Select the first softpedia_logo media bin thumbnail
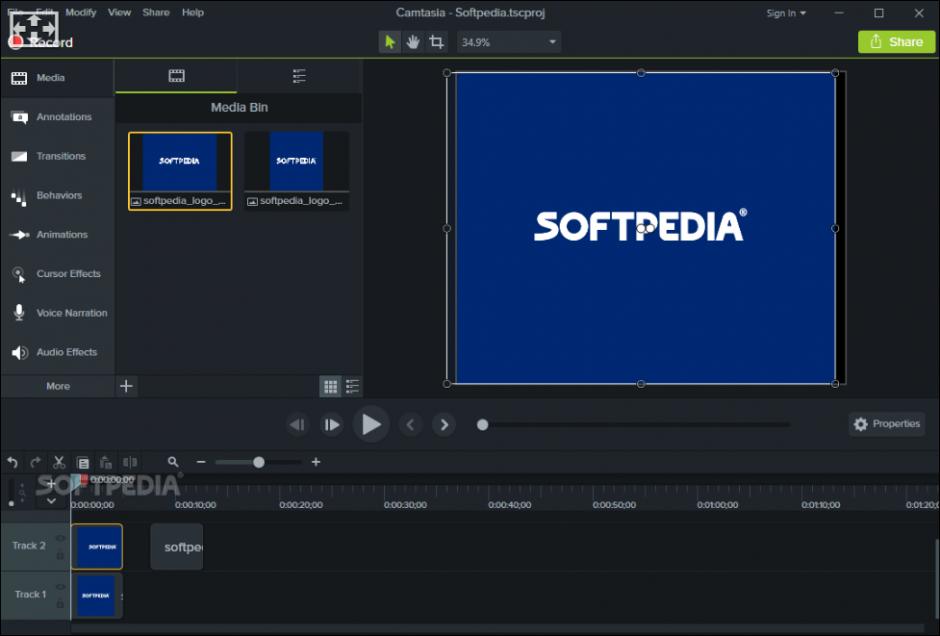This screenshot has height=636, width=940. pyautogui.click(x=180, y=171)
